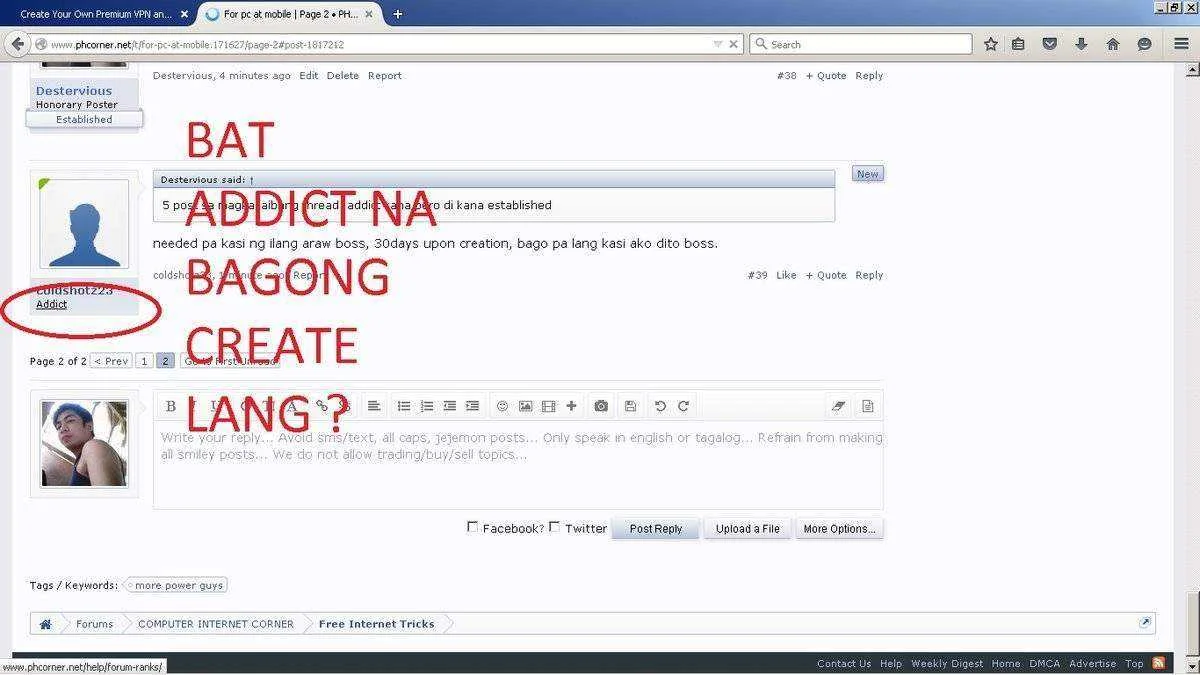Quote post #38
1200x675 pixels.
click(826, 75)
